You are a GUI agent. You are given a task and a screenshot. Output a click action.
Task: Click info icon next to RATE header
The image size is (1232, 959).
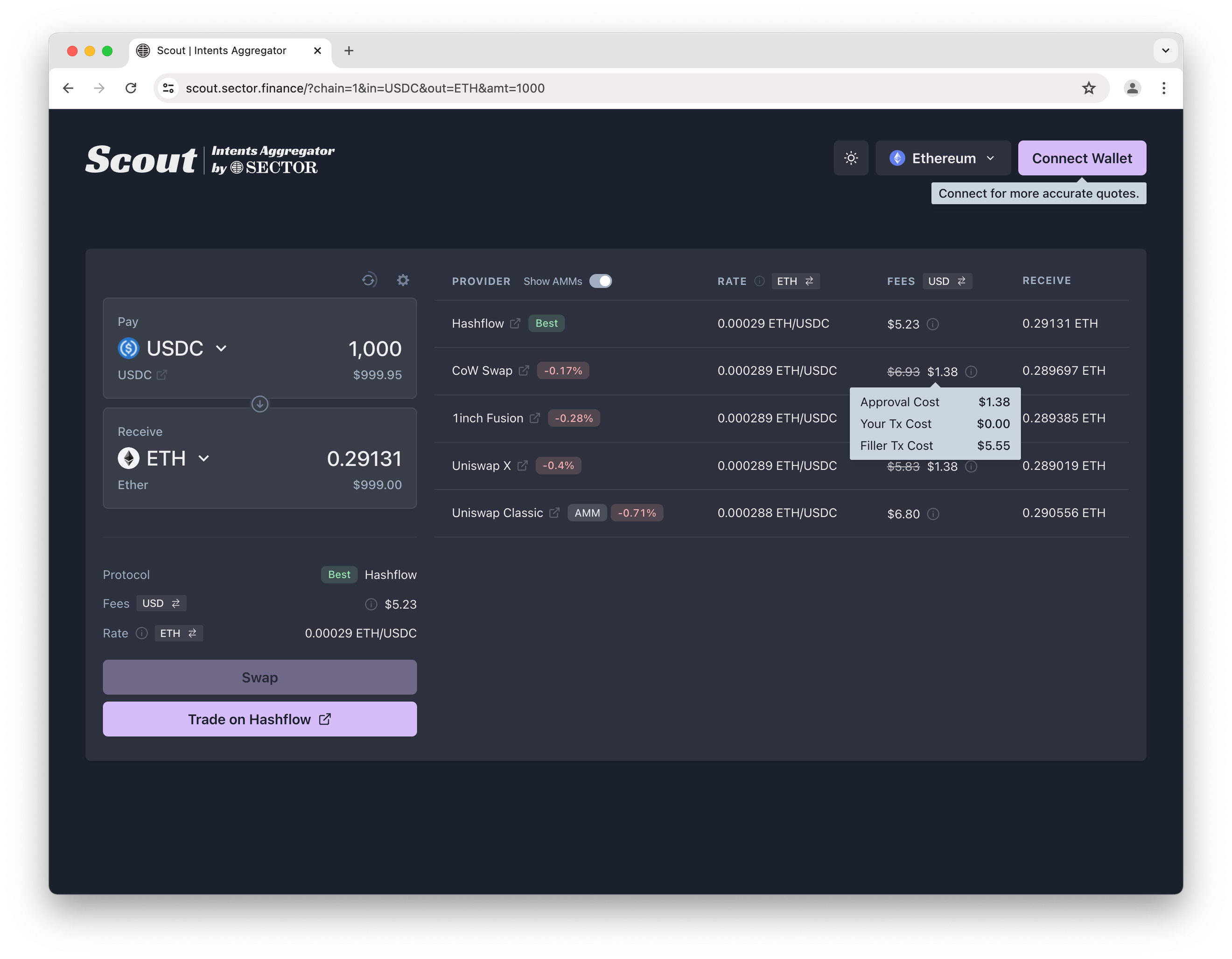760,281
